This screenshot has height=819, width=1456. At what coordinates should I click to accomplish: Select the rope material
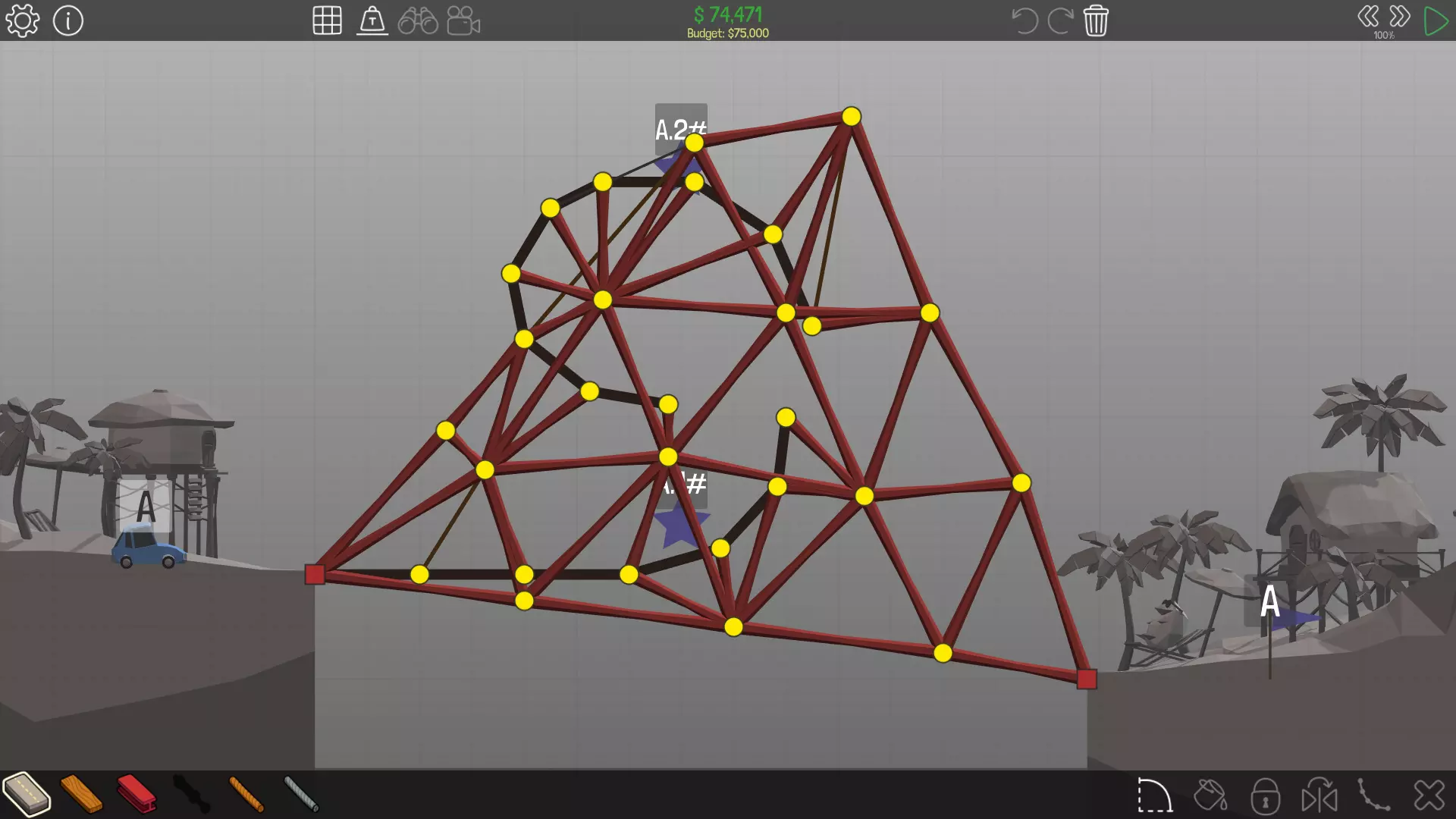click(x=246, y=794)
